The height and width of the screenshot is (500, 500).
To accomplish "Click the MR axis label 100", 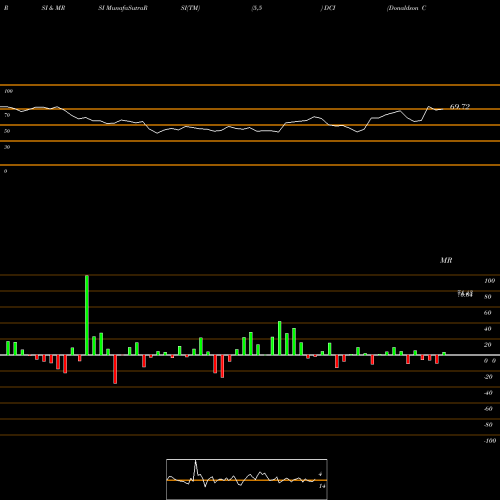I will [x=489, y=281].
